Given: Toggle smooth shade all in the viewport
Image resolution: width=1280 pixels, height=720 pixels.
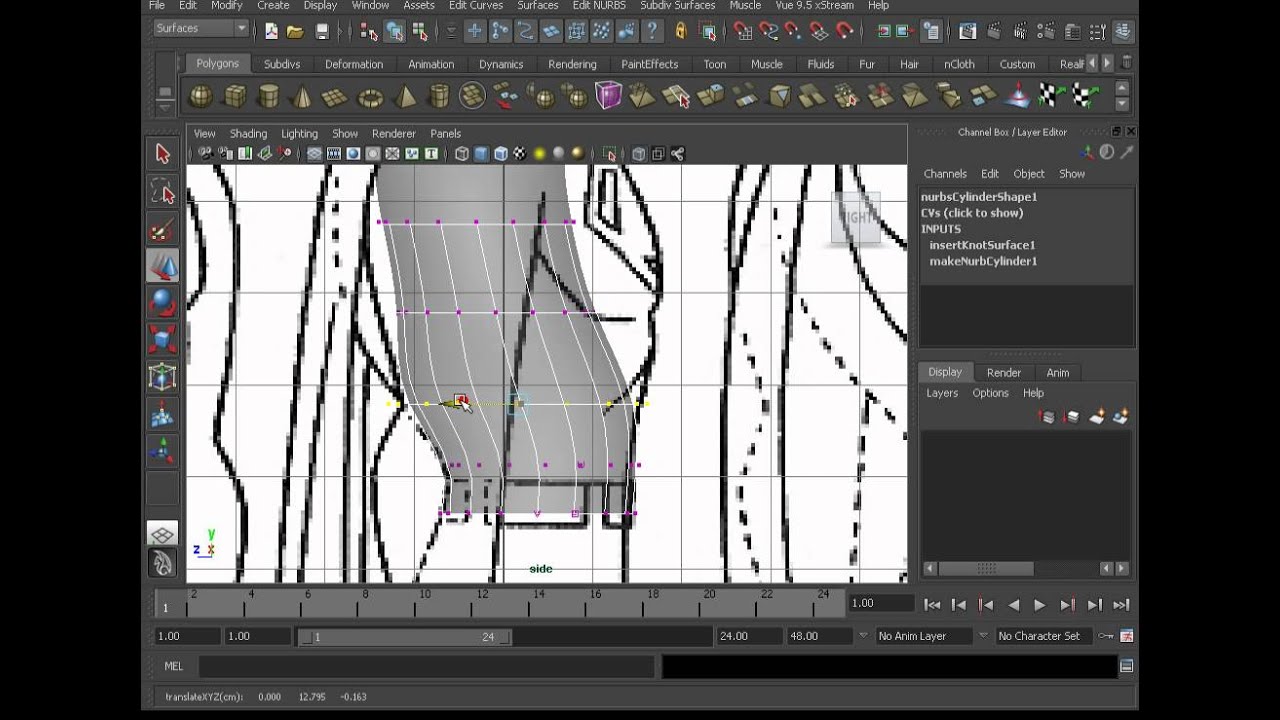Looking at the screenshot, I should coord(481,154).
